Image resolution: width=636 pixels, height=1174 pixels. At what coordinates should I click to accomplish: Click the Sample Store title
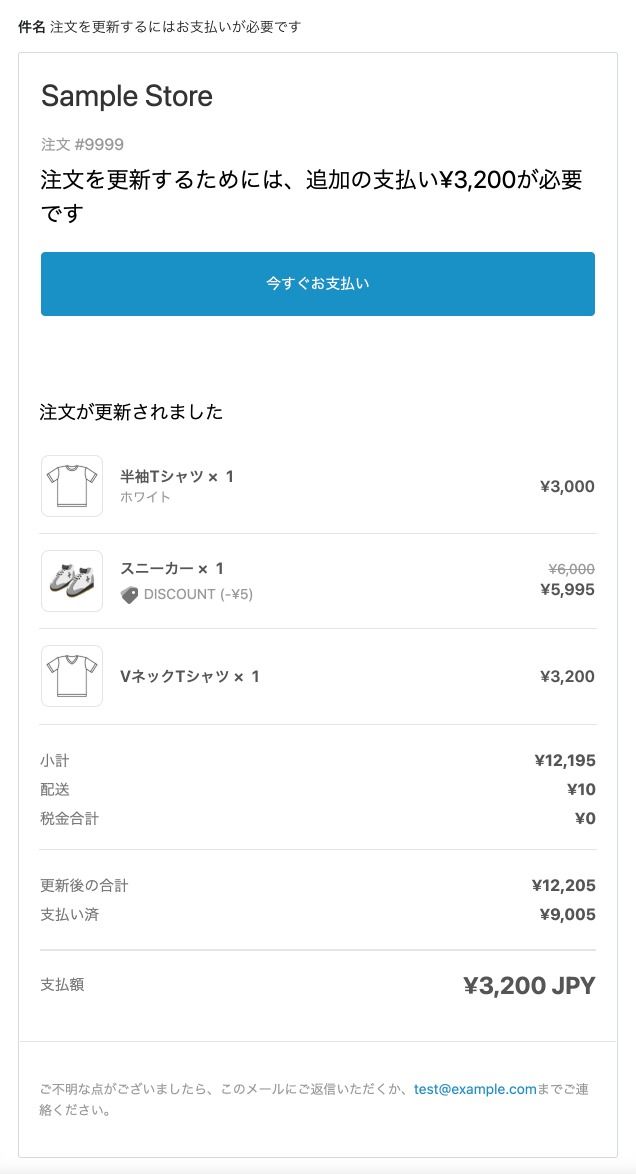(x=127, y=97)
